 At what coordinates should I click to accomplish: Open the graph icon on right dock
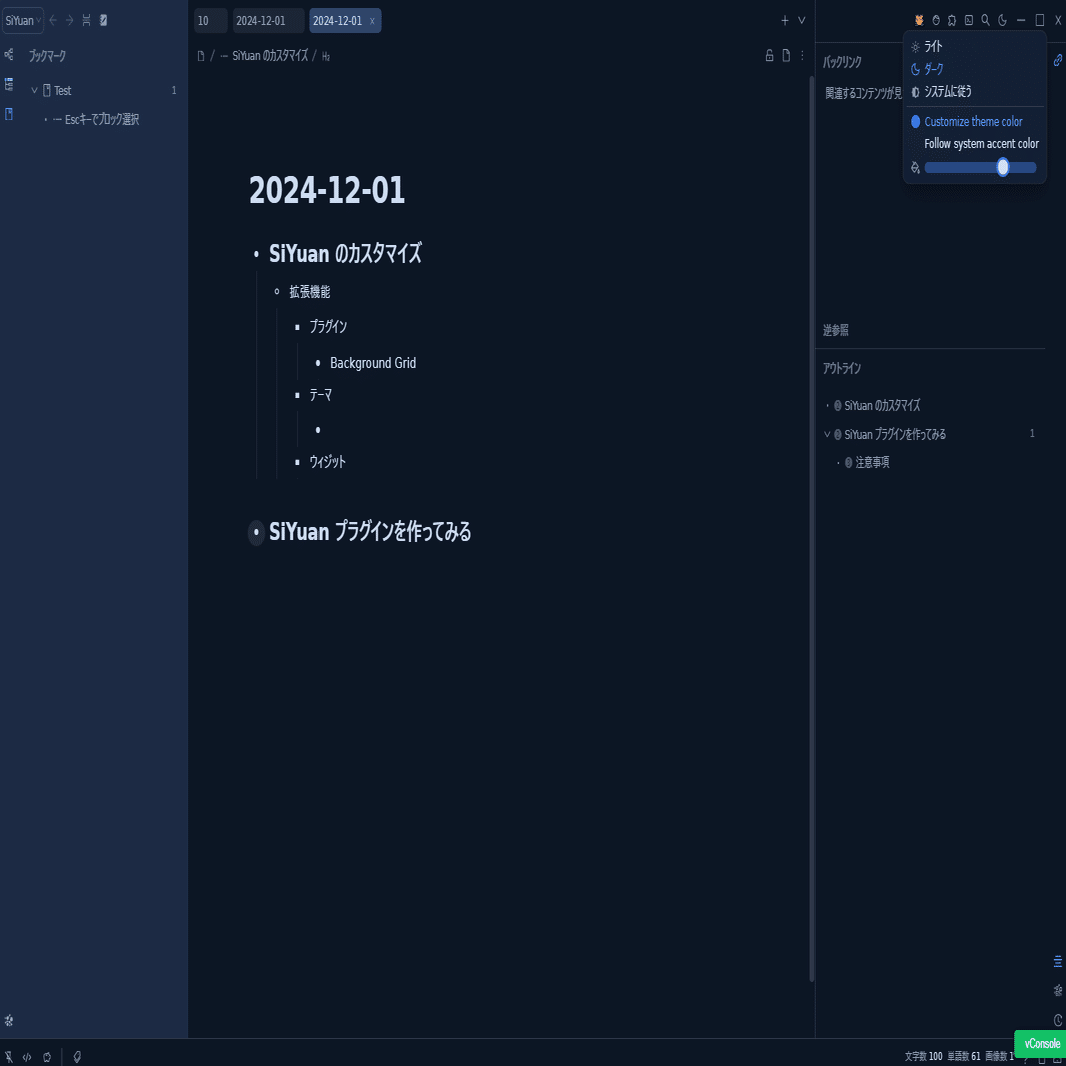[x=1058, y=991]
